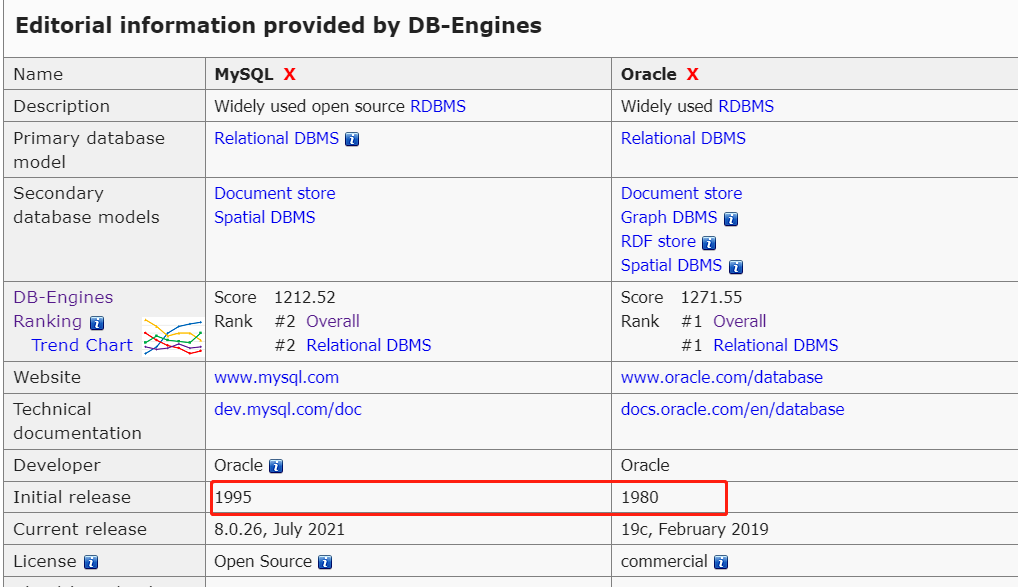1018x587 pixels.
Task: Open Graph DBMS link
Action: tap(669, 218)
